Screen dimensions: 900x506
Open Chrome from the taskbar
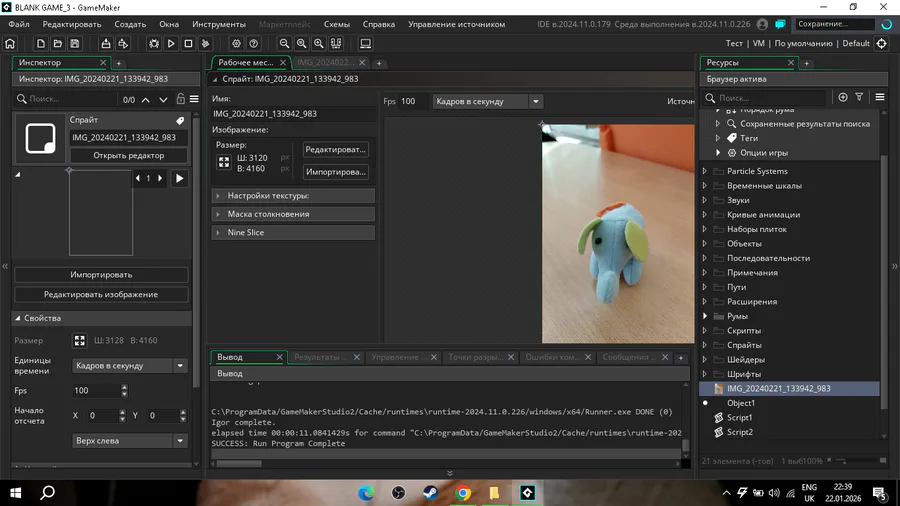[463, 493]
